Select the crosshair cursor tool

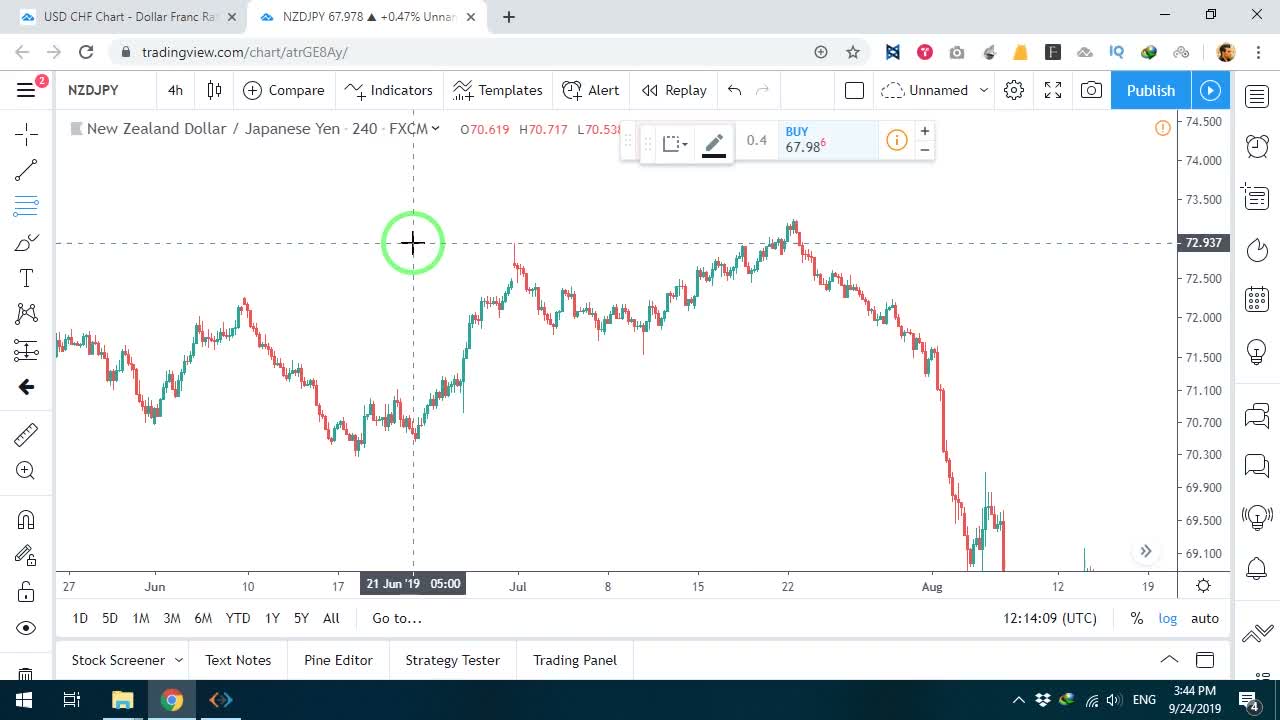[26, 133]
